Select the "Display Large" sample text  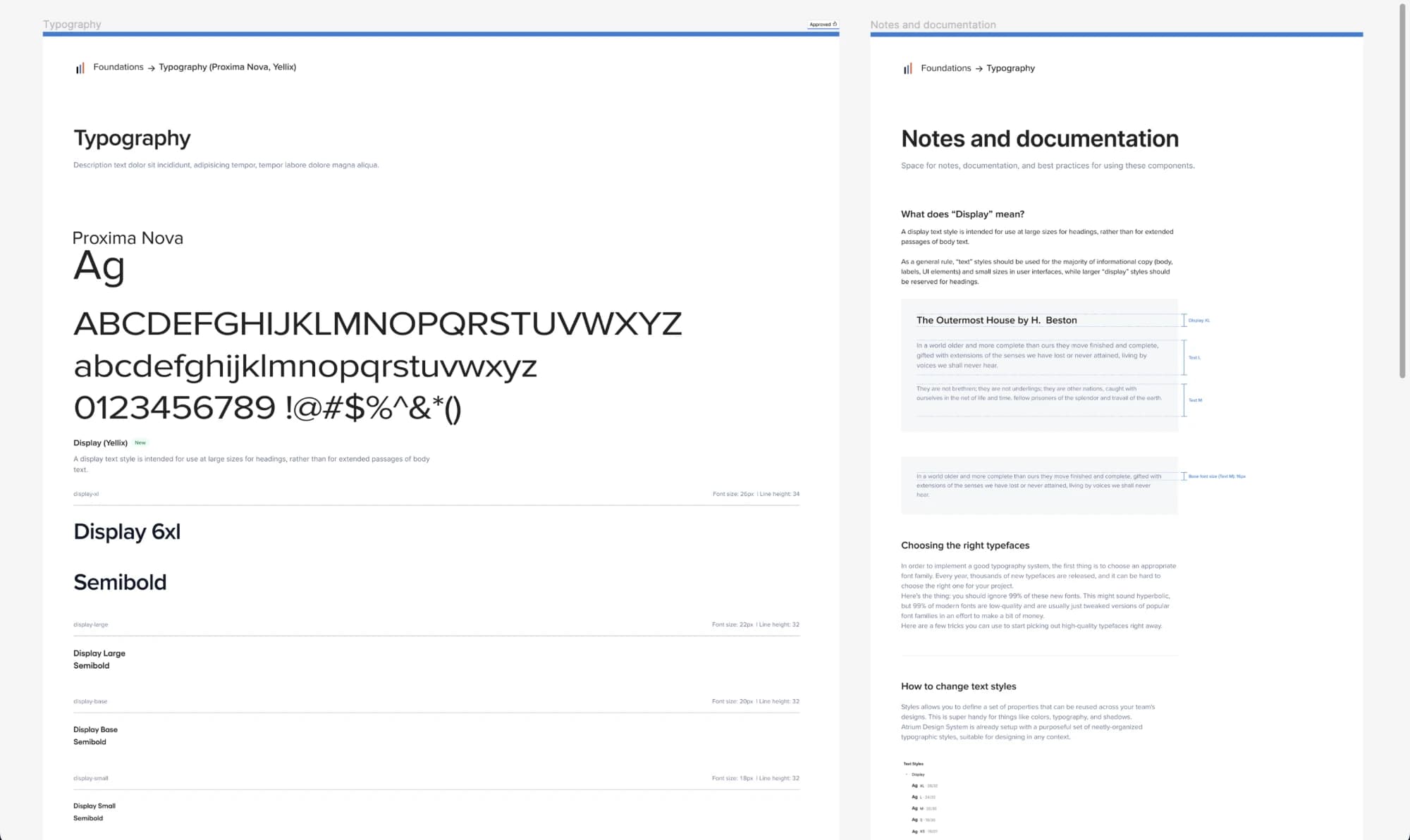(99, 653)
